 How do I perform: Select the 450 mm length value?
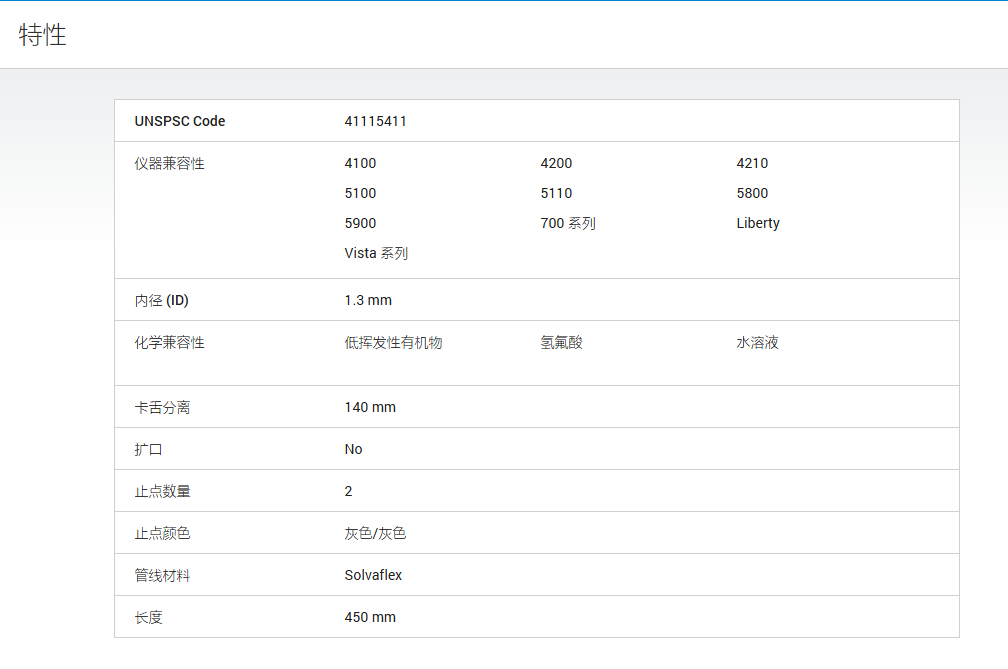click(370, 617)
